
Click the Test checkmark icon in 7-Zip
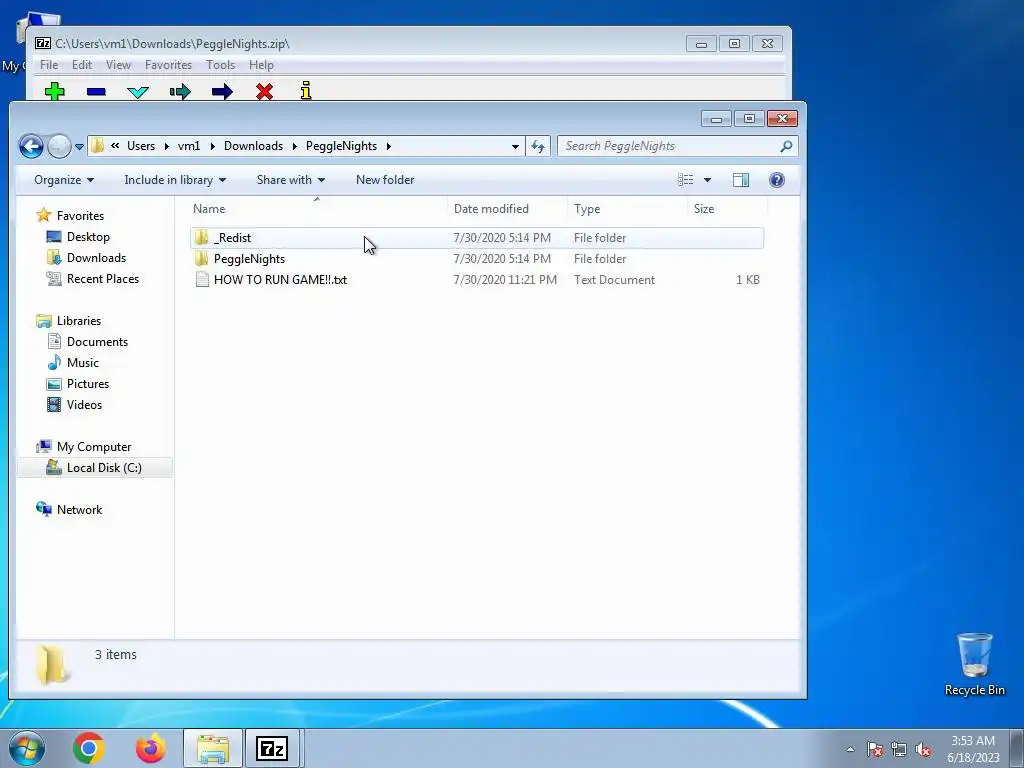click(x=138, y=91)
